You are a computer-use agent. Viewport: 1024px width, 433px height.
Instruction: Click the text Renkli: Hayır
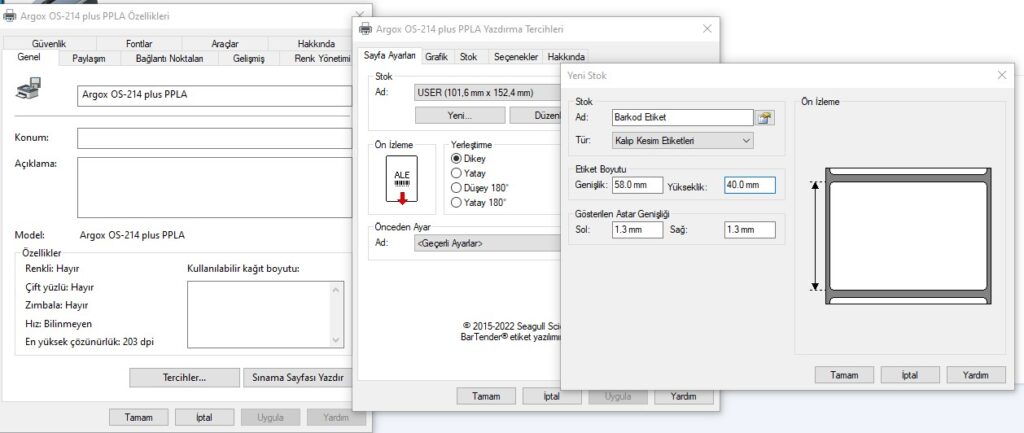(x=52, y=268)
